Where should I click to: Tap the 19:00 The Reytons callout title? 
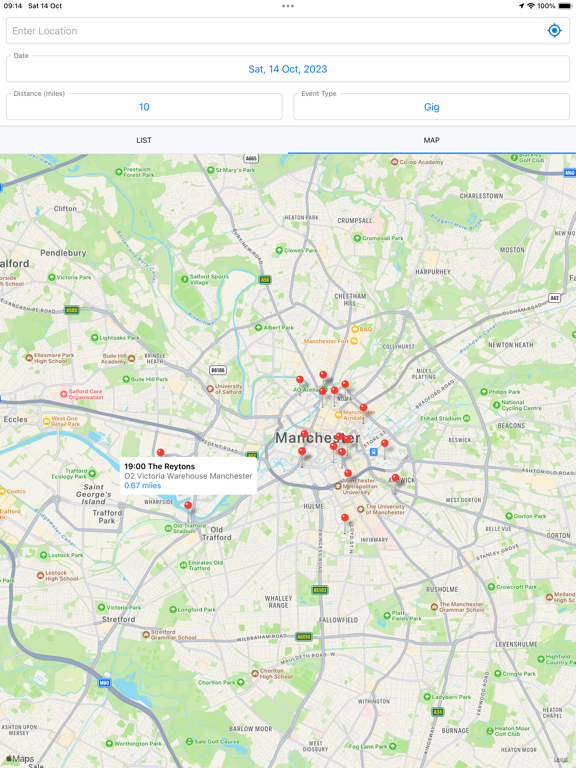pos(159,466)
